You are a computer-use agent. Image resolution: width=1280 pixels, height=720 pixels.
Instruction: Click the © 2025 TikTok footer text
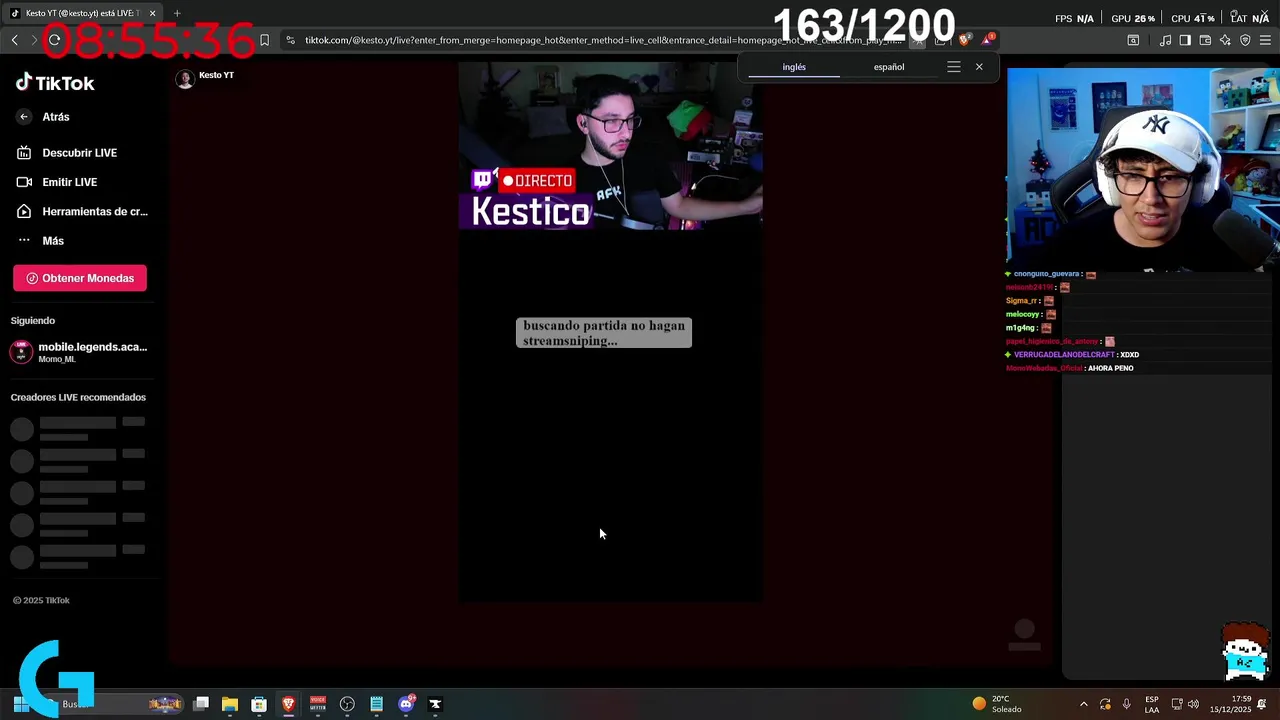point(41,600)
